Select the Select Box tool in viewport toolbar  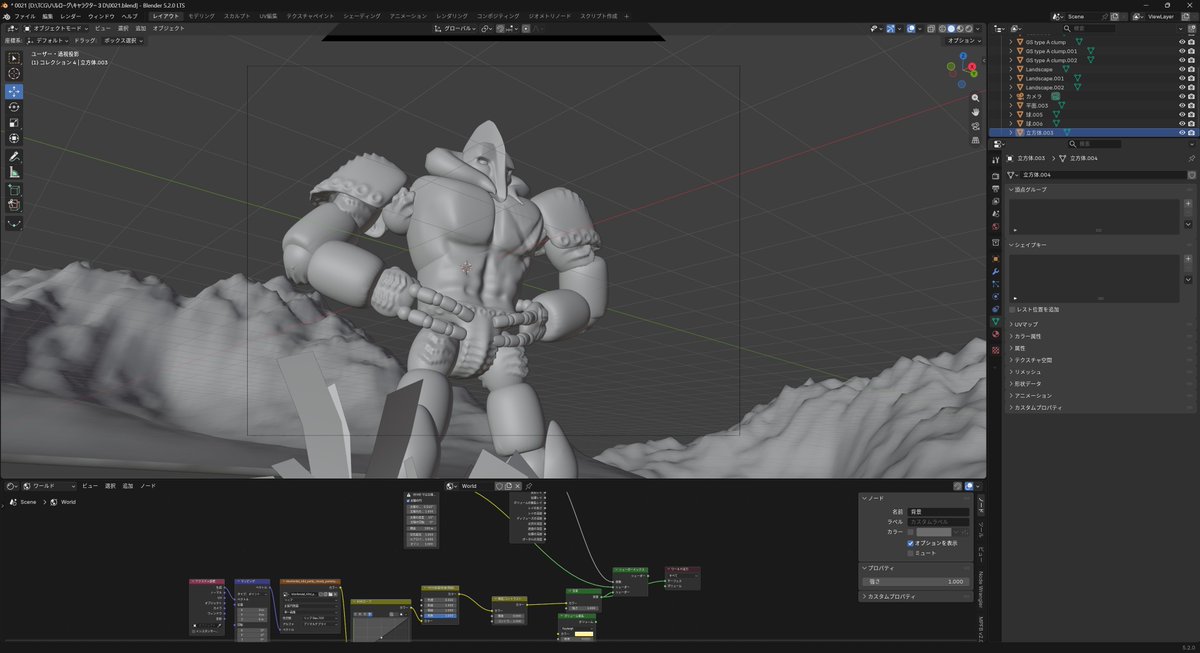14,59
